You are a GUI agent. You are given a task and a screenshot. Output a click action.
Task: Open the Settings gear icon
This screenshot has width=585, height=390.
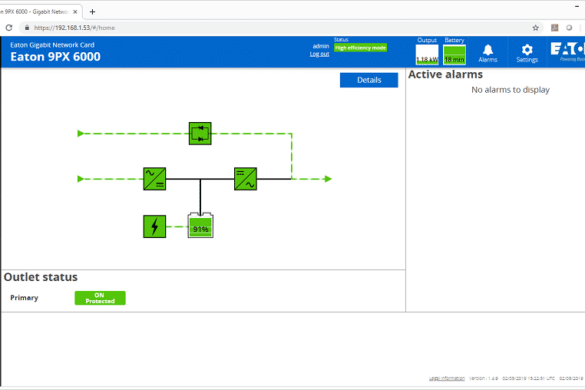(527, 53)
